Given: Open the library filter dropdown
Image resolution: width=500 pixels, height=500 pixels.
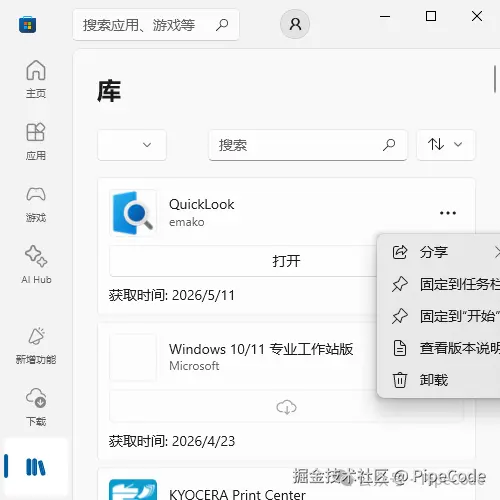Looking at the screenshot, I should 132,145.
